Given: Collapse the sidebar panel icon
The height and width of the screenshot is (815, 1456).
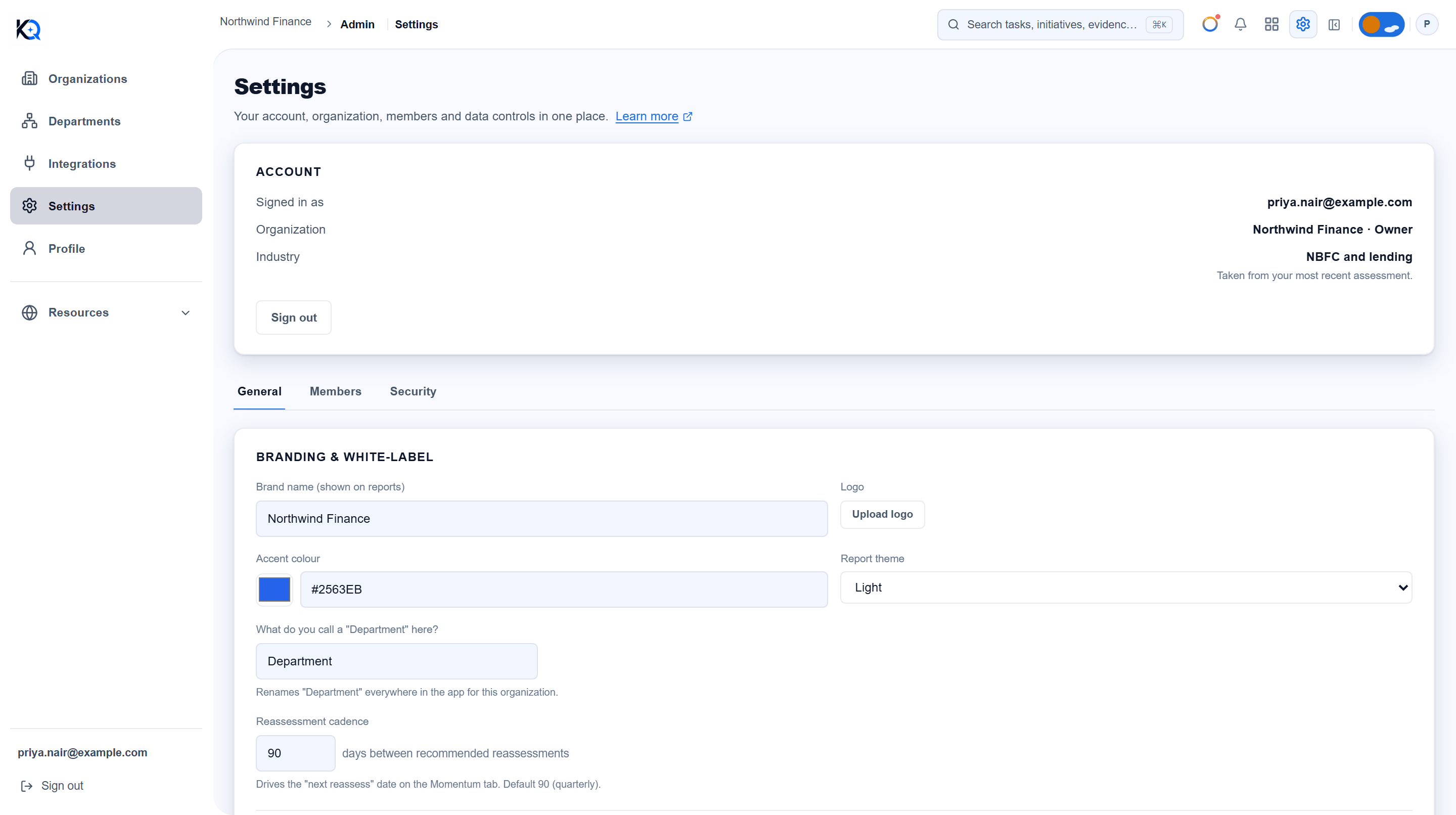Looking at the screenshot, I should (1334, 24).
